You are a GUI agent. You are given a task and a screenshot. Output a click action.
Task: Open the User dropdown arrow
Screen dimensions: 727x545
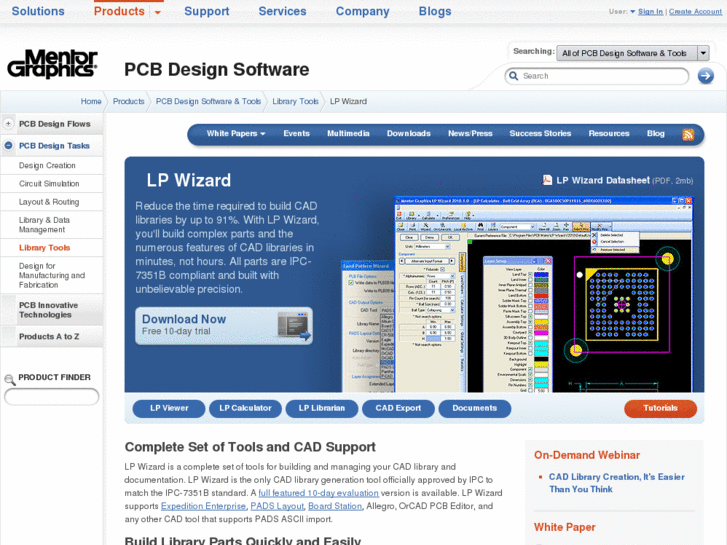coord(632,12)
